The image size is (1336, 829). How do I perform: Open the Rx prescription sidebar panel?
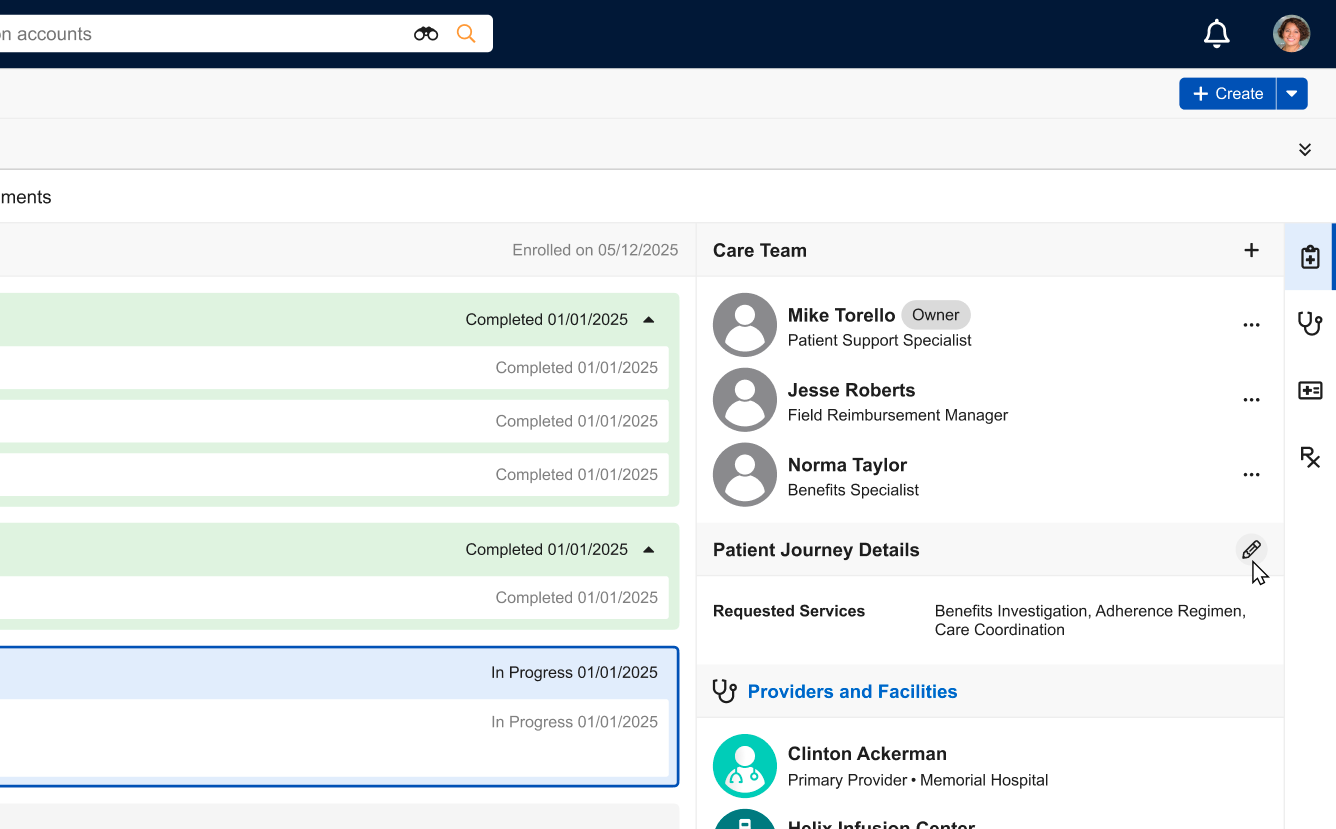click(x=1310, y=457)
